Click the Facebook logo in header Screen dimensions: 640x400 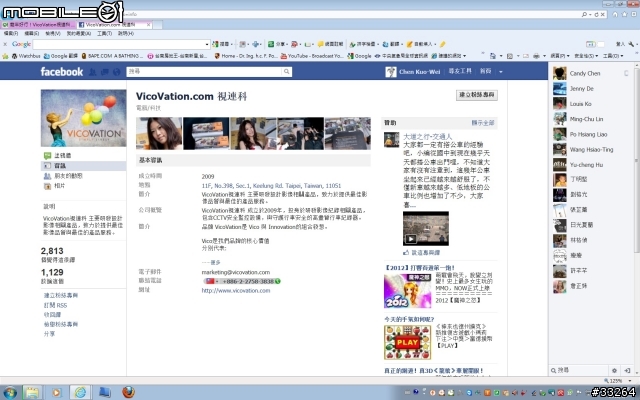tap(62, 72)
